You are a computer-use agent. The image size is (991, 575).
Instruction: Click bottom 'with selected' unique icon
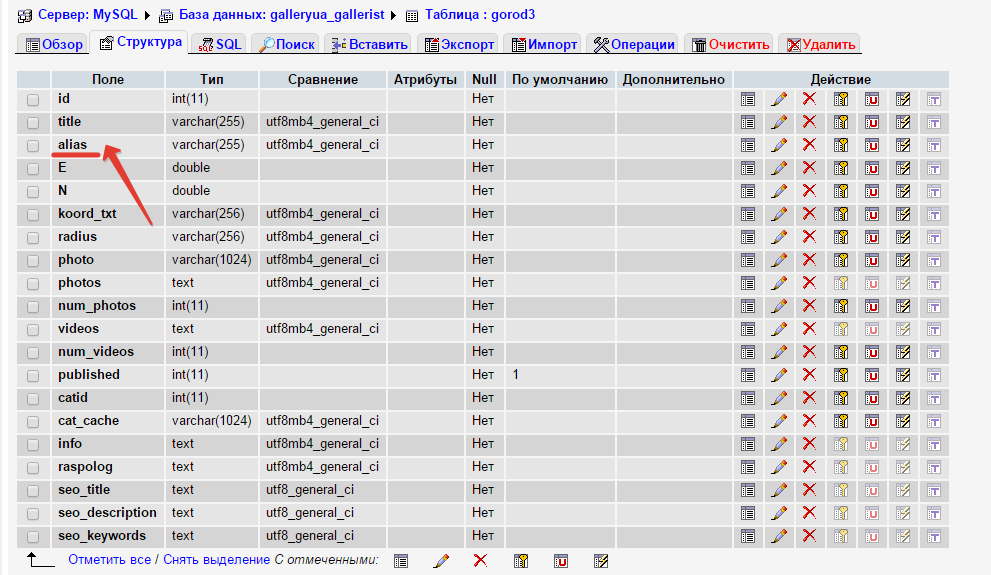click(x=561, y=560)
